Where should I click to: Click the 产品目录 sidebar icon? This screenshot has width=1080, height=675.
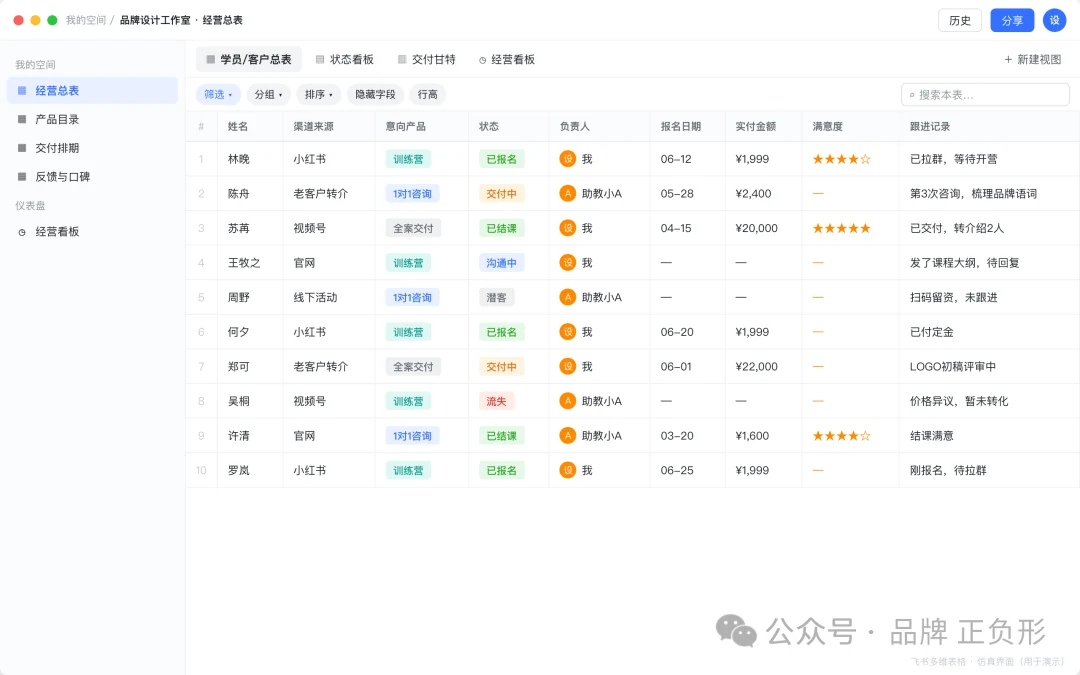[x=22, y=119]
